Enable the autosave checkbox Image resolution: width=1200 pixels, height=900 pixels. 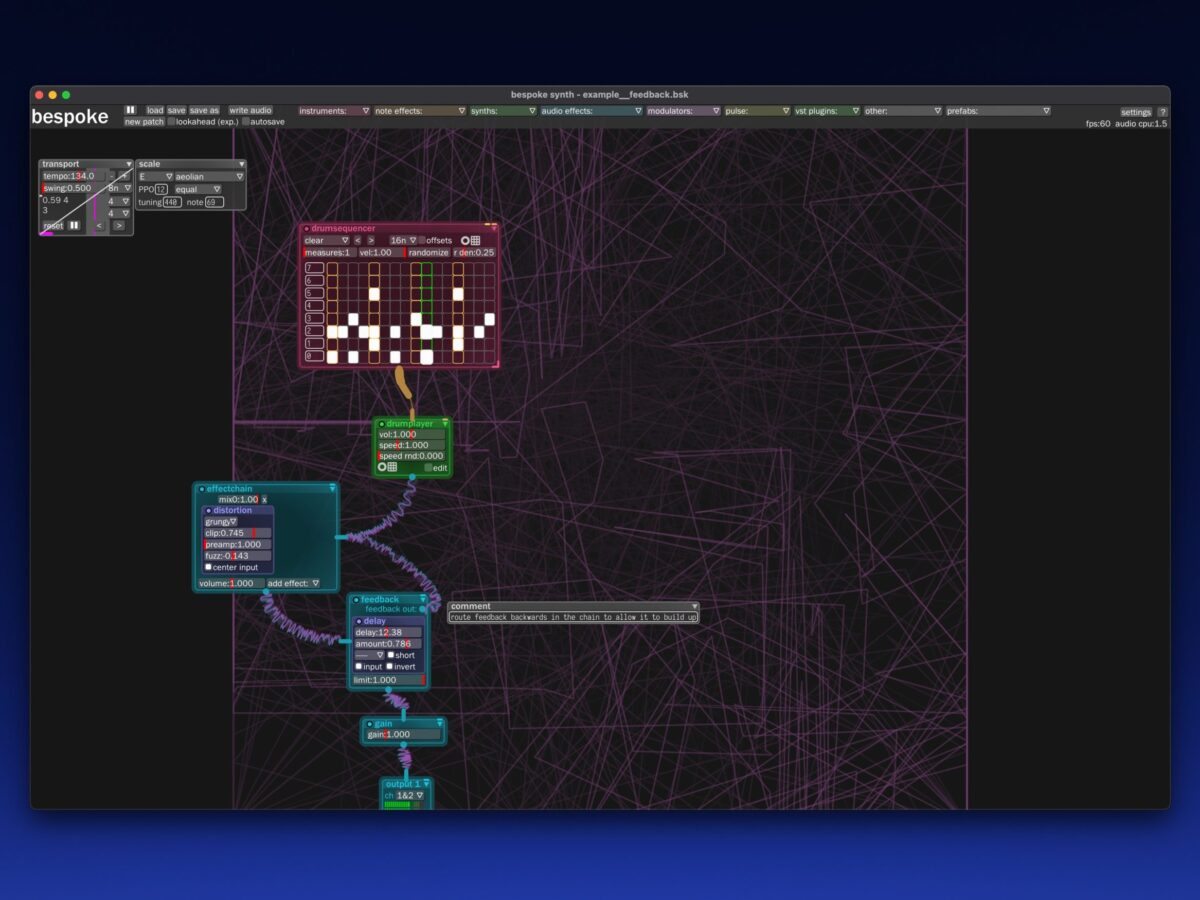tap(246, 122)
